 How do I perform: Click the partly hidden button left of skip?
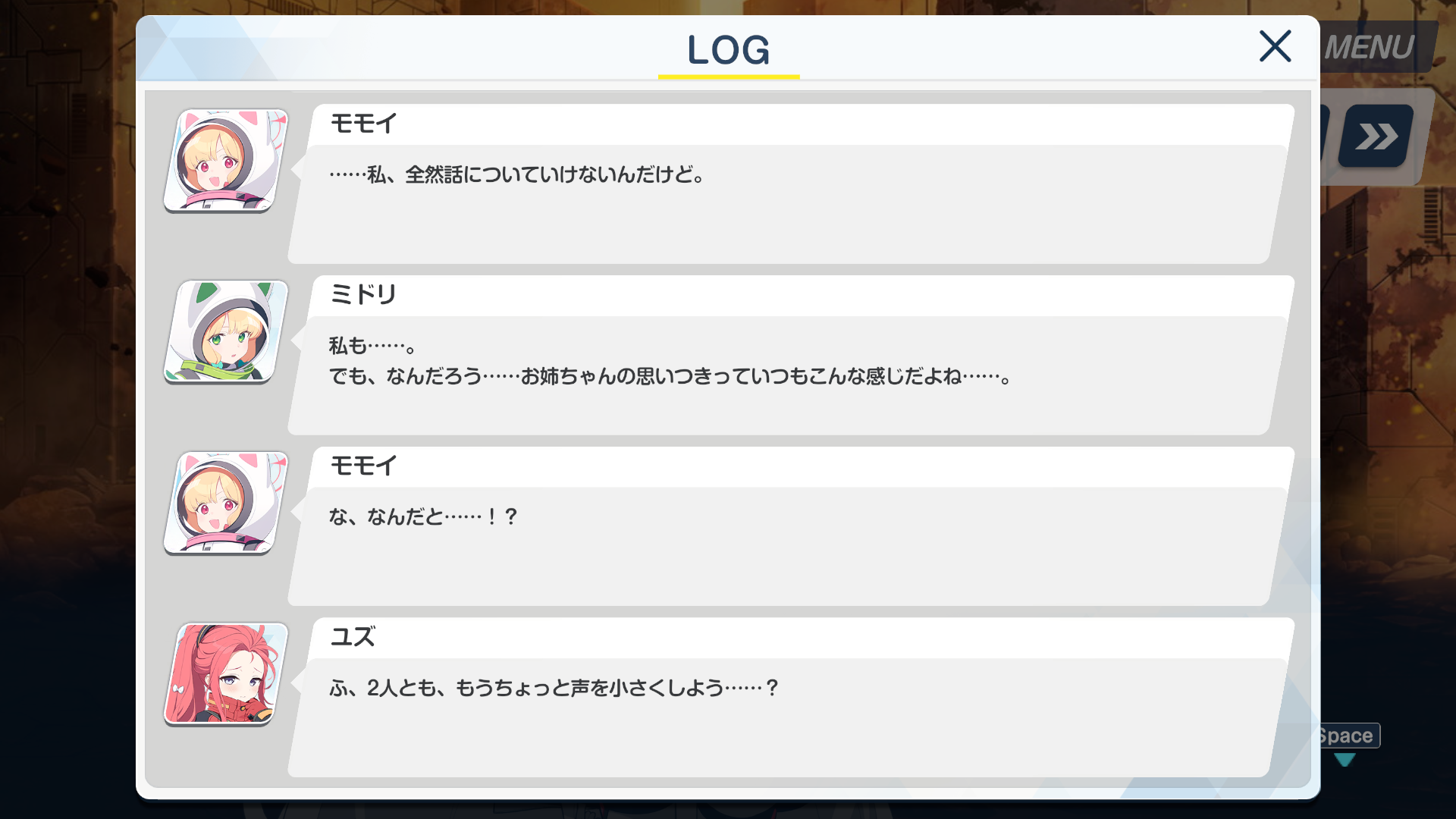pos(1325,136)
